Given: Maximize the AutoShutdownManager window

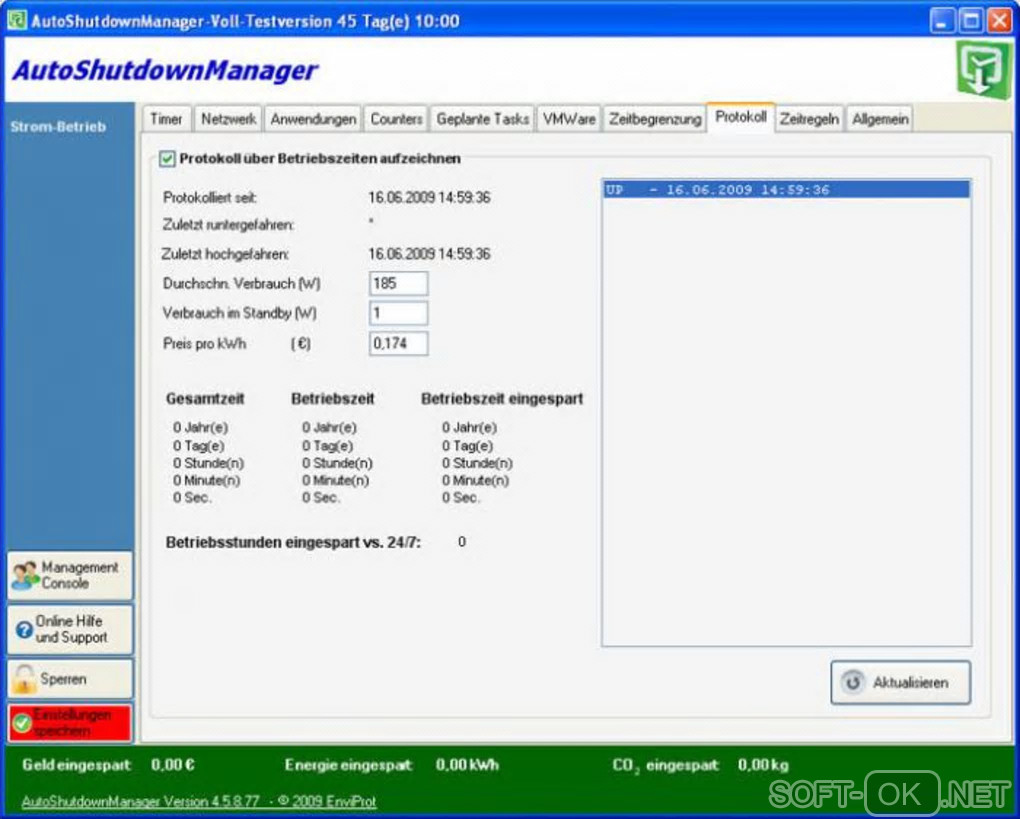Looking at the screenshot, I should click(971, 21).
